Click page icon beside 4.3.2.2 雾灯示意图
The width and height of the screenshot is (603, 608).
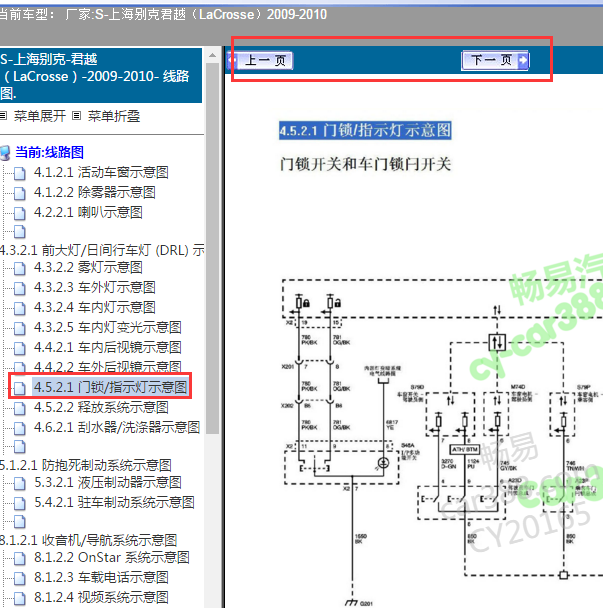coord(20,269)
